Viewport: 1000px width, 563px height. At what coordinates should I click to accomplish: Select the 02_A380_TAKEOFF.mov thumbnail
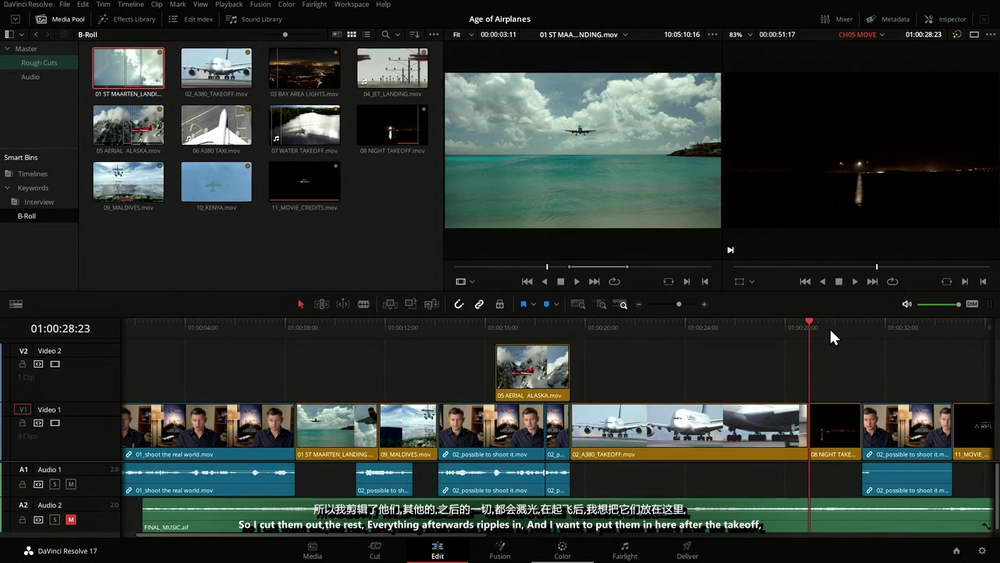click(216, 68)
